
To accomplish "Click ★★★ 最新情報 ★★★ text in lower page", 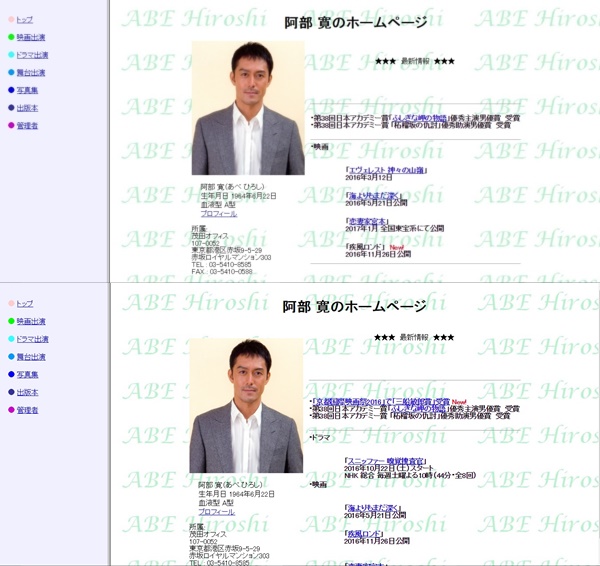I will pyautogui.click(x=414, y=338).
